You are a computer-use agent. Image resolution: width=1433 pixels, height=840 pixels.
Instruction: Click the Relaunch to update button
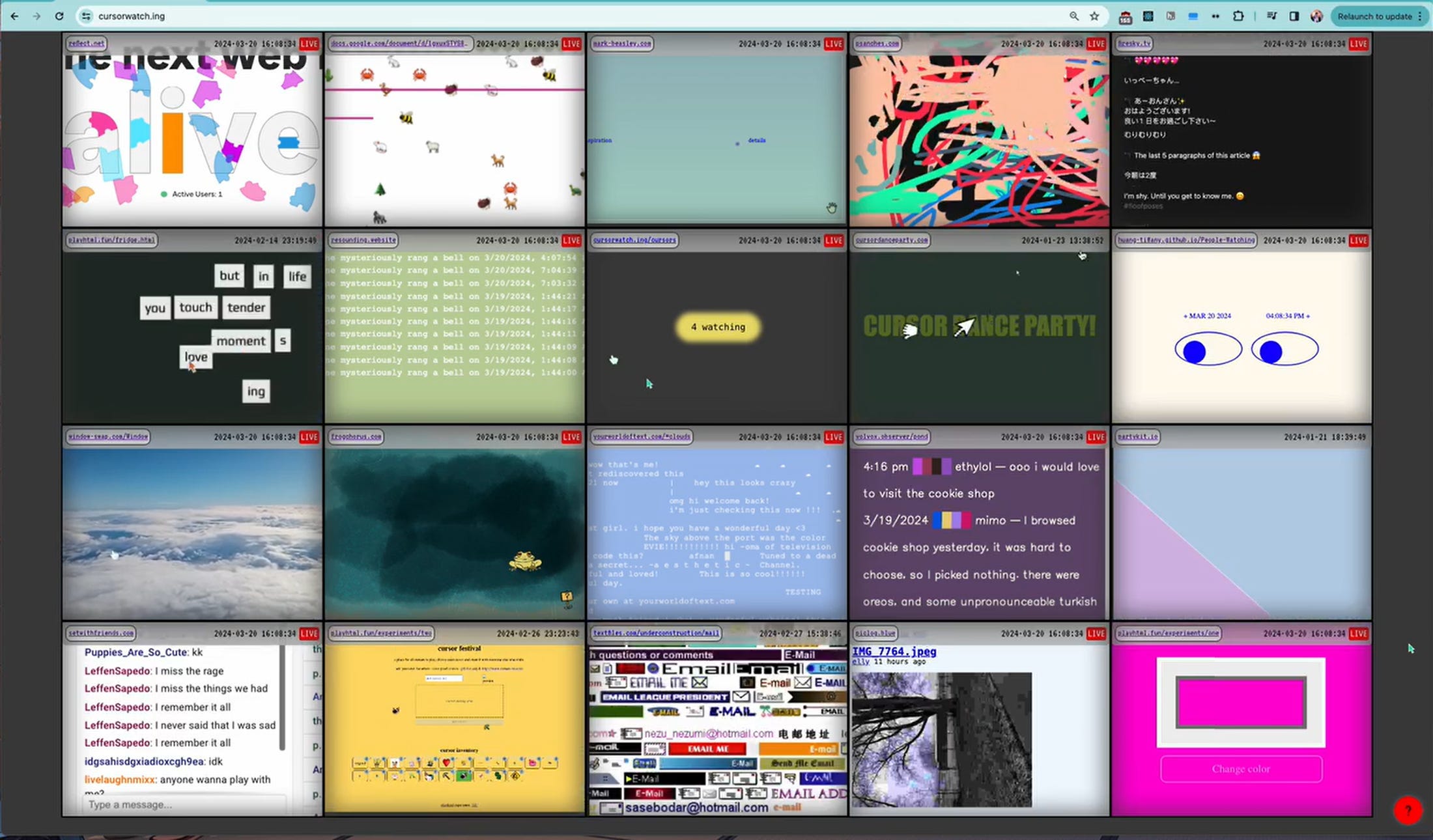point(1374,16)
